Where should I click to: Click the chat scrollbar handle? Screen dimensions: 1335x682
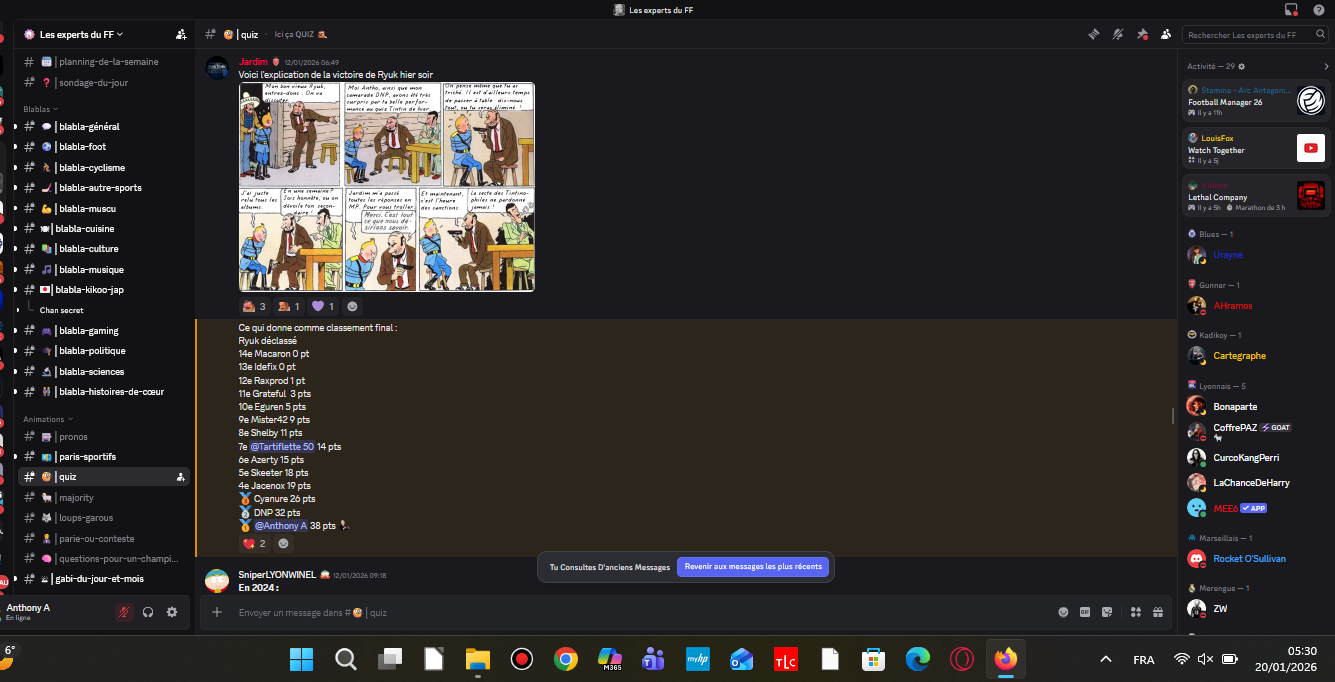(1174, 415)
